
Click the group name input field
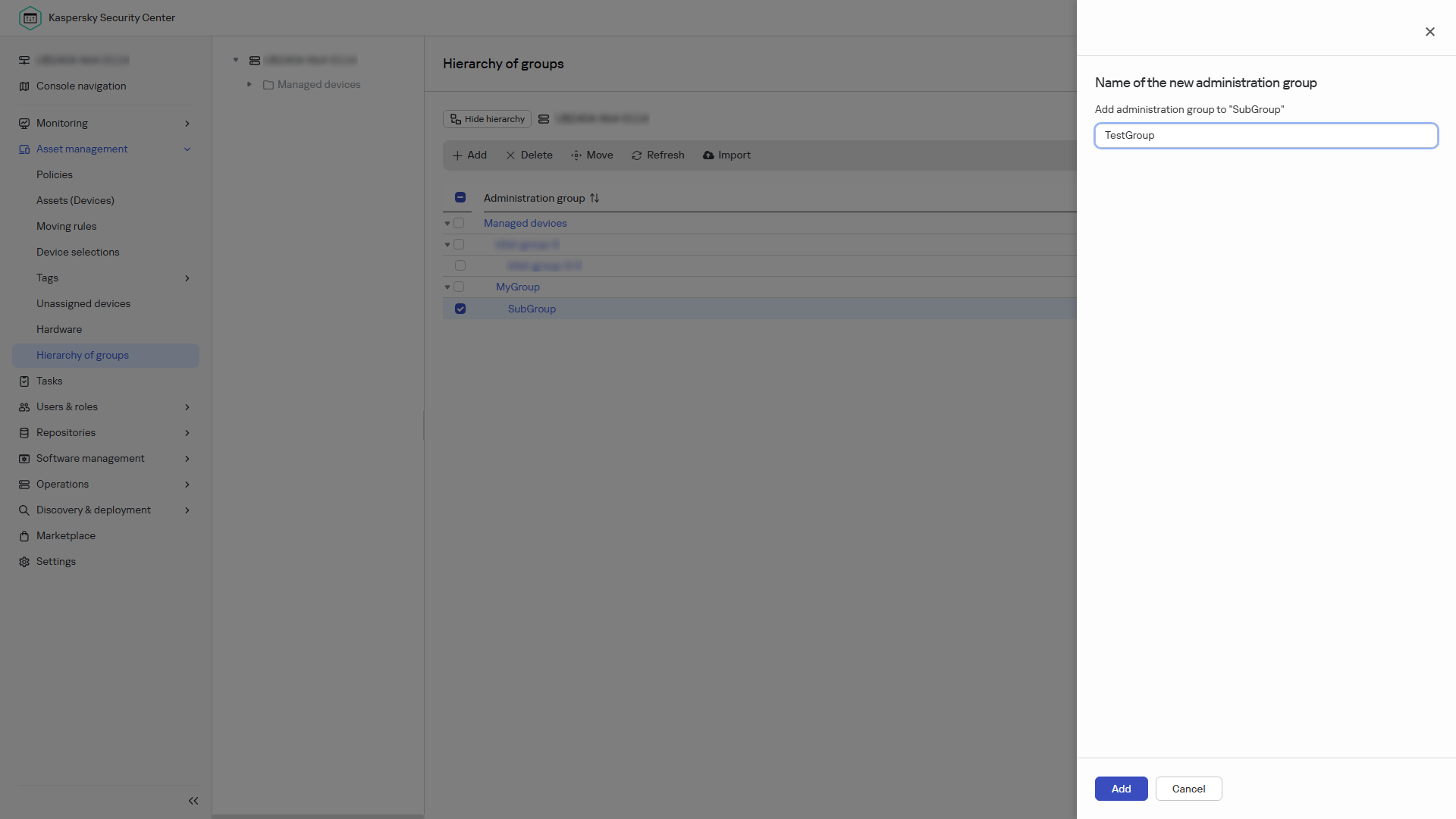[x=1266, y=136]
